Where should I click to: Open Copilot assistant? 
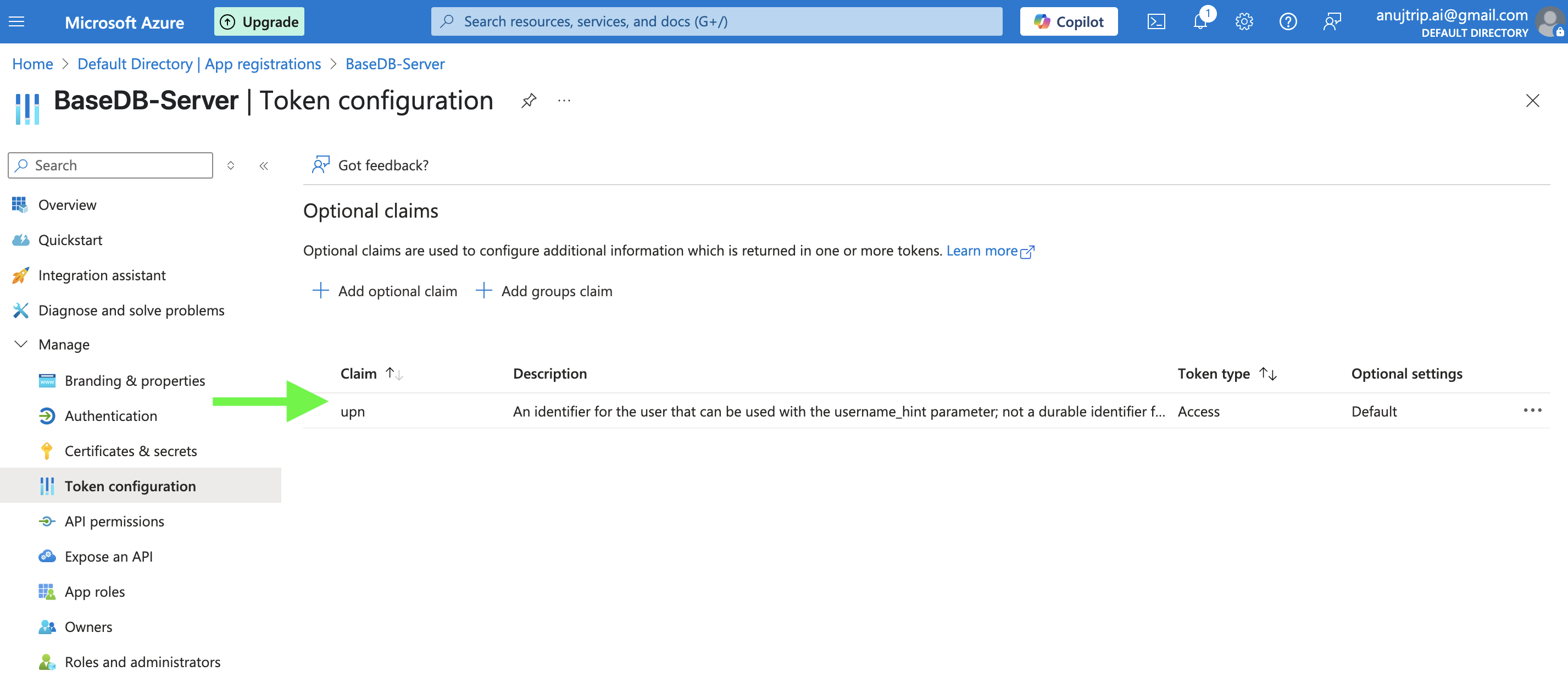[x=1068, y=22]
